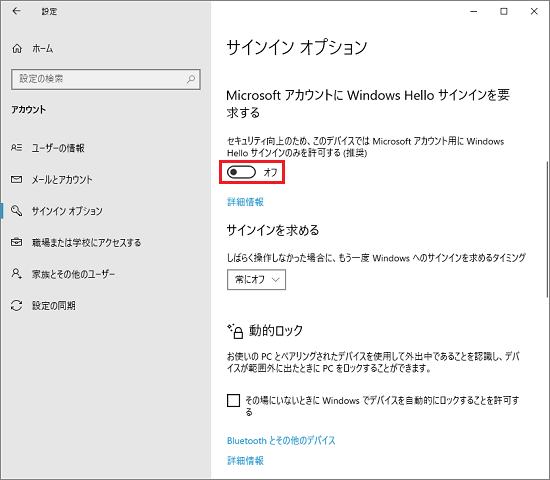Select サインイン オプション in sidebar
550x480 pixels.
[x=67, y=211]
